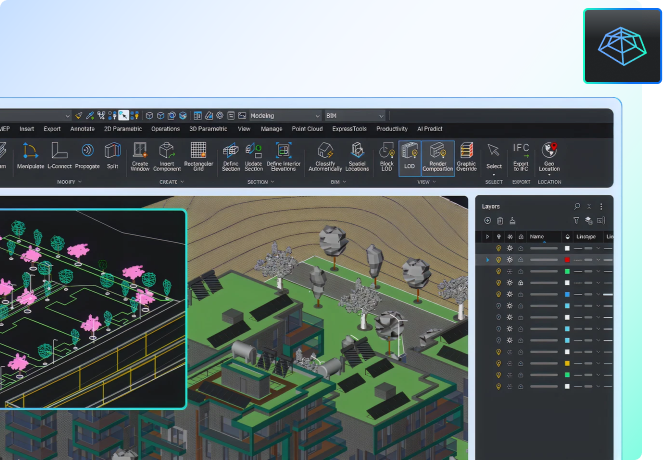Select the Manipulate tool

pyautogui.click(x=30, y=155)
